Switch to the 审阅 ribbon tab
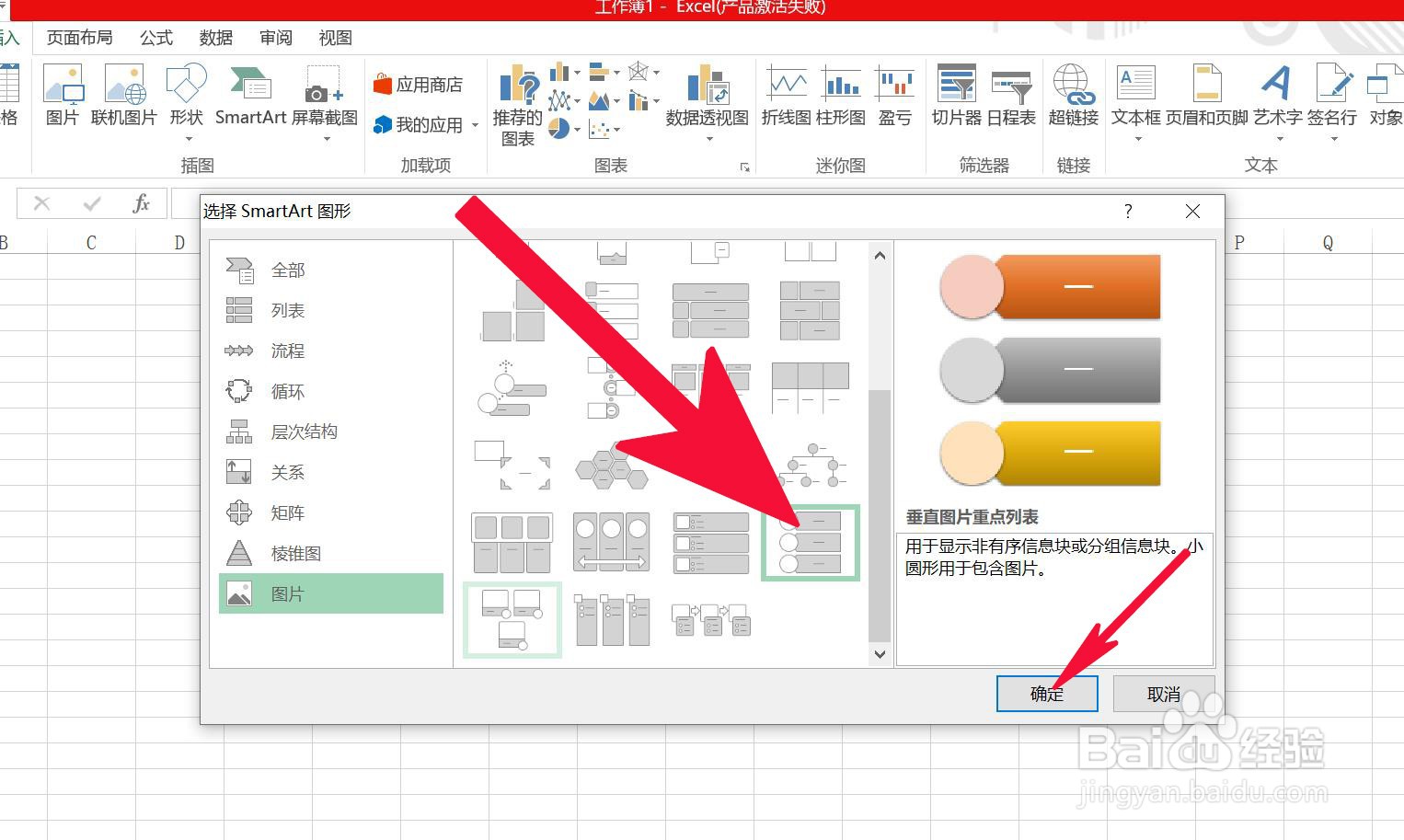This screenshot has height=840, width=1404. tap(275, 38)
